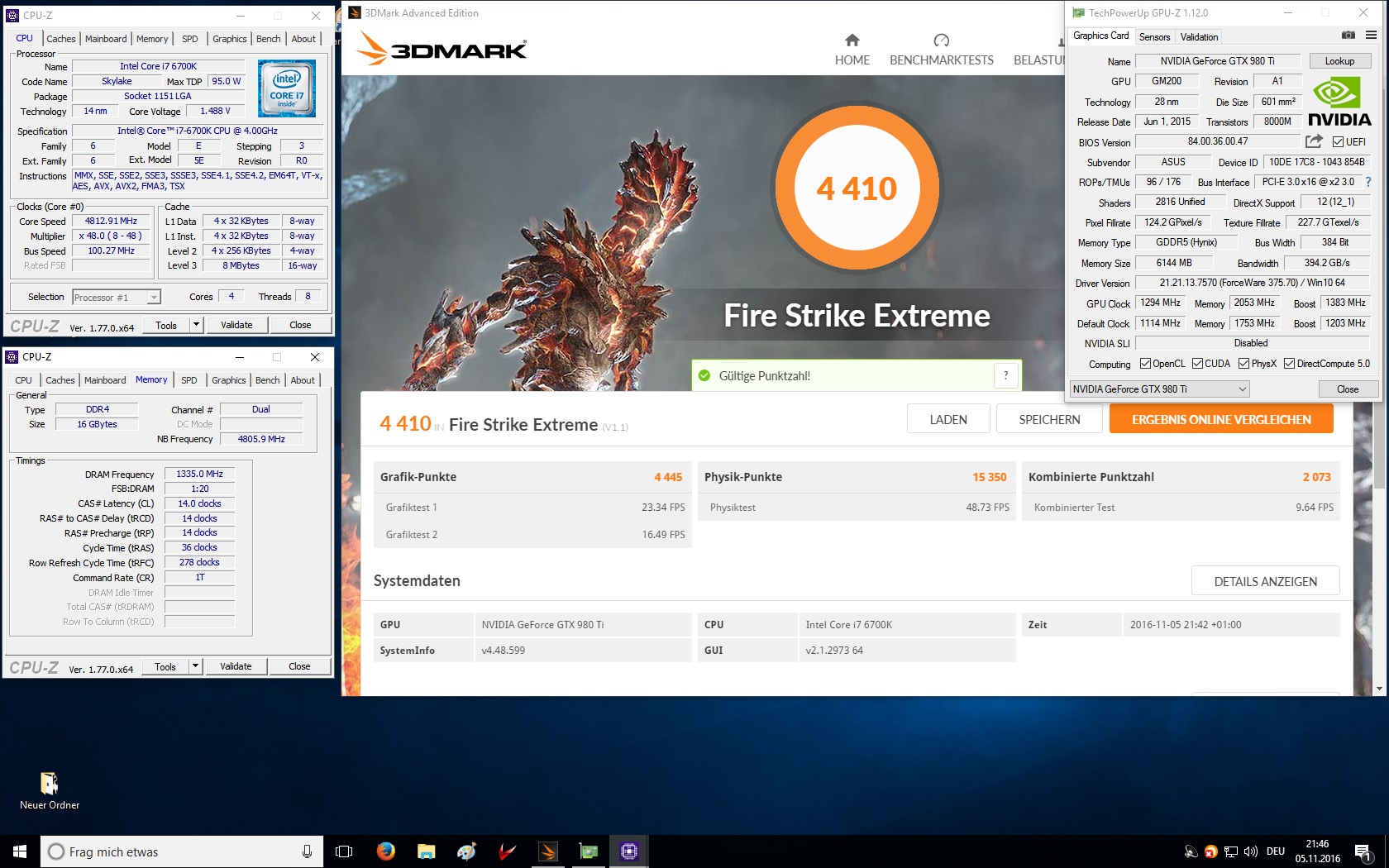This screenshot has height=868, width=1389.
Task: Toggle the OpenCL checkbox in GPU-Z
Action: pos(1145,364)
